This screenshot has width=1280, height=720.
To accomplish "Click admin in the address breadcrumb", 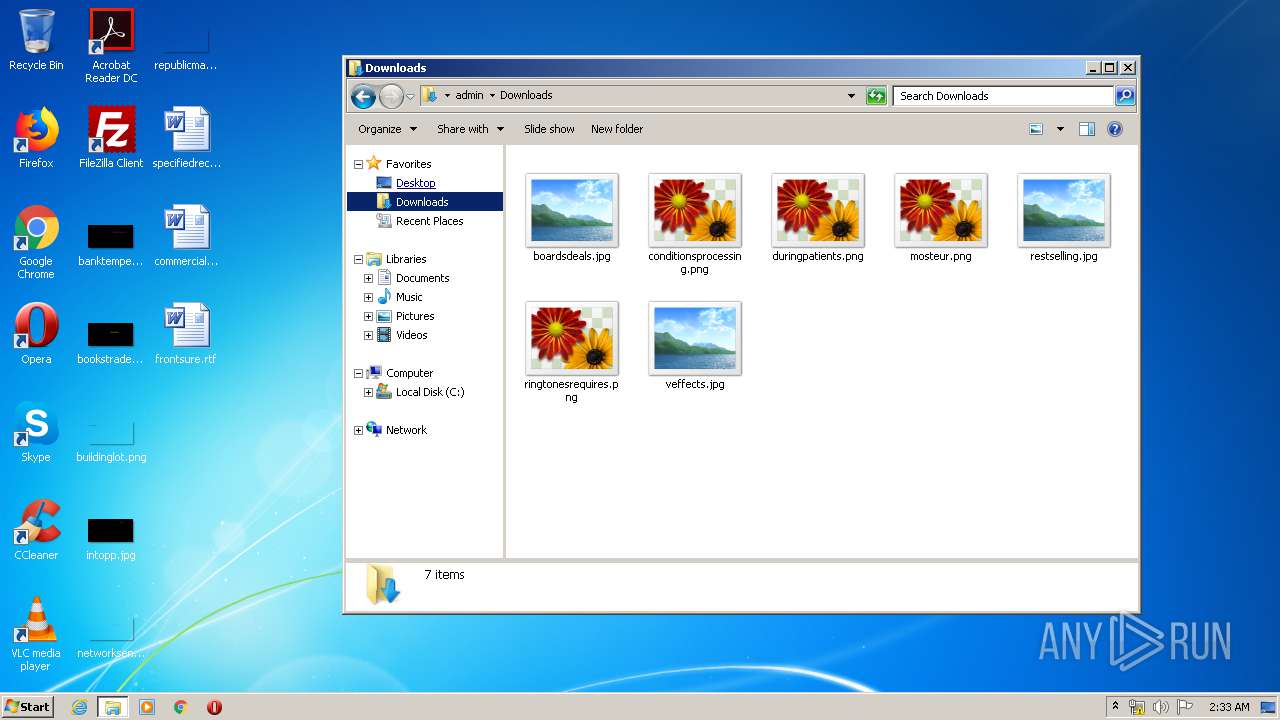I will pyautogui.click(x=469, y=96).
